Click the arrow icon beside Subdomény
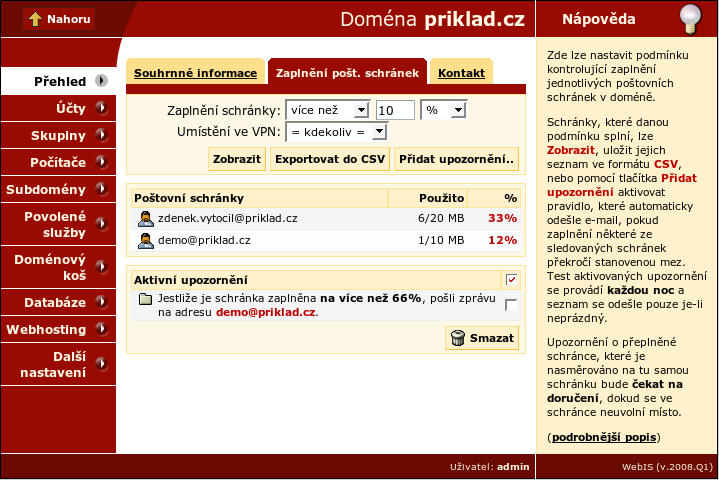The height and width of the screenshot is (480, 719). tap(101, 189)
